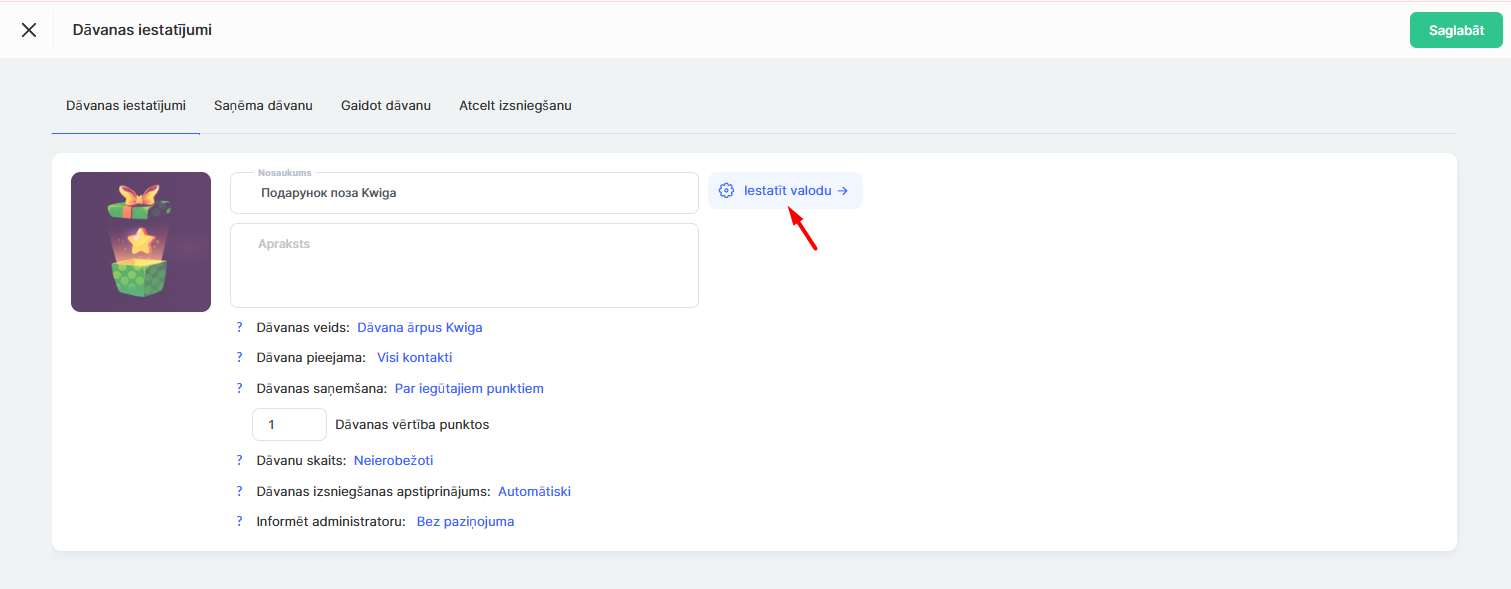Switch to Gaidot dāvanu tab
Screen dimensions: 1511x589
(x=386, y=106)
